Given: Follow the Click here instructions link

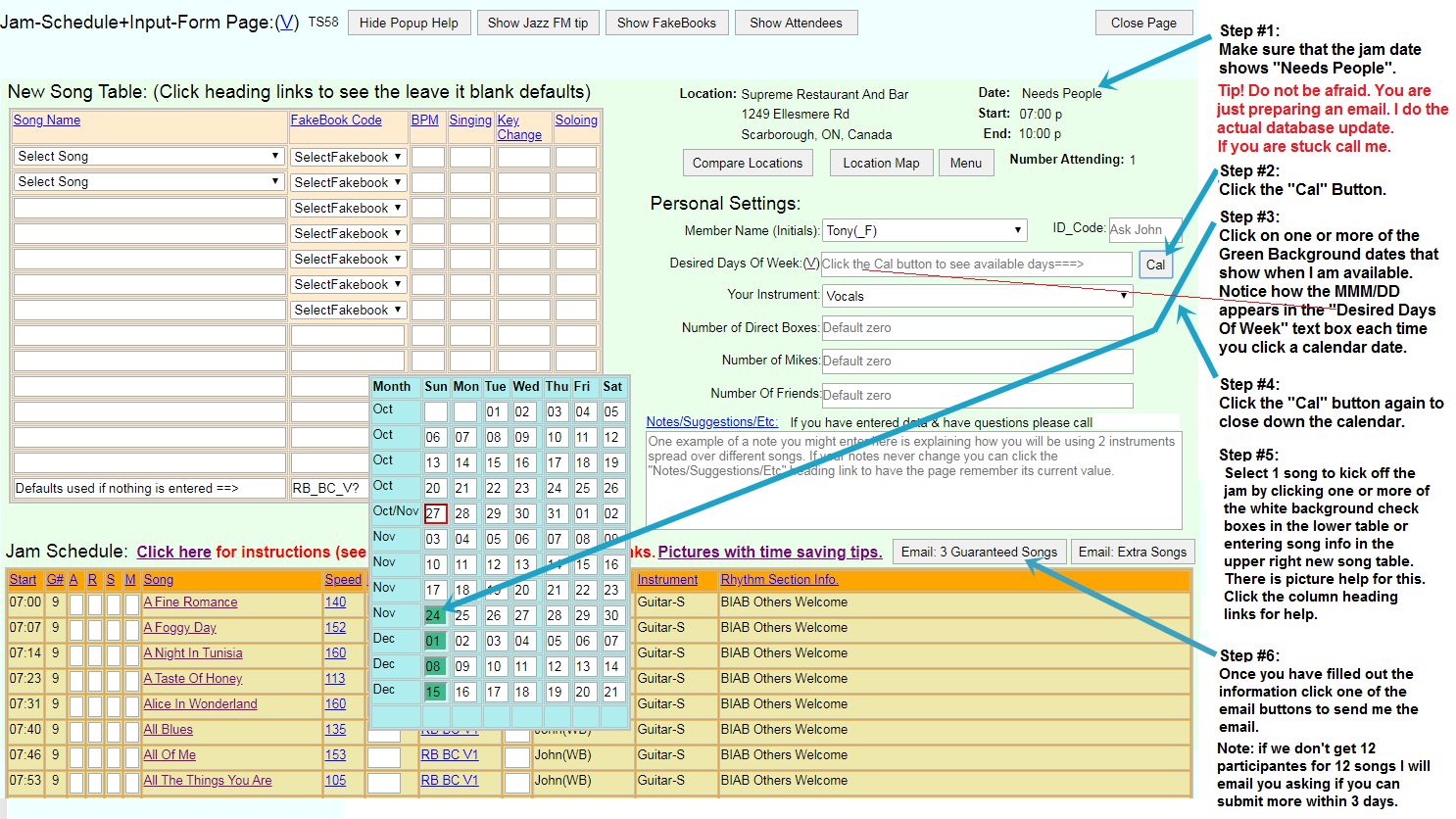Looking at the screenshot, I should tap(174, 552).
